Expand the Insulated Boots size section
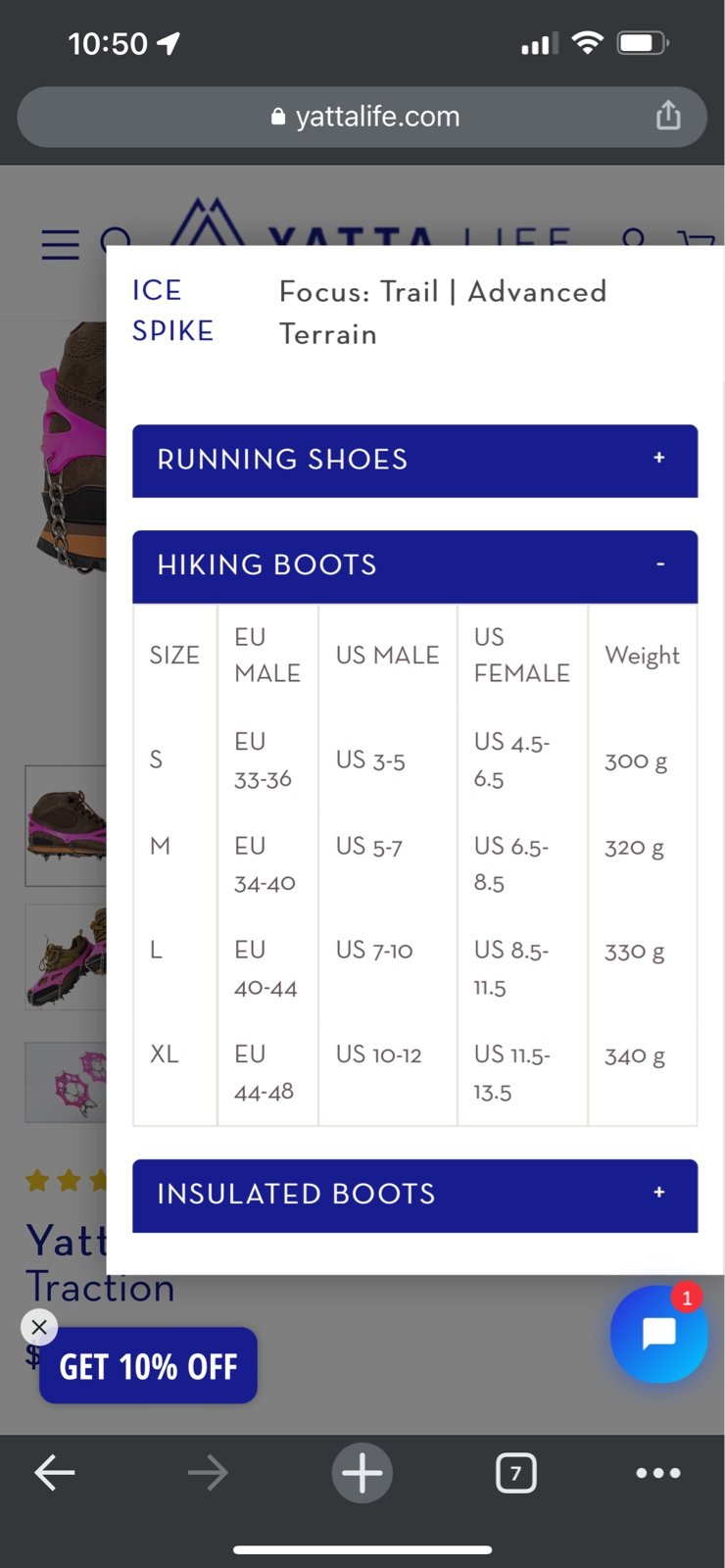Screen dimensions: 725x1568 click(x=415, y=1196)
